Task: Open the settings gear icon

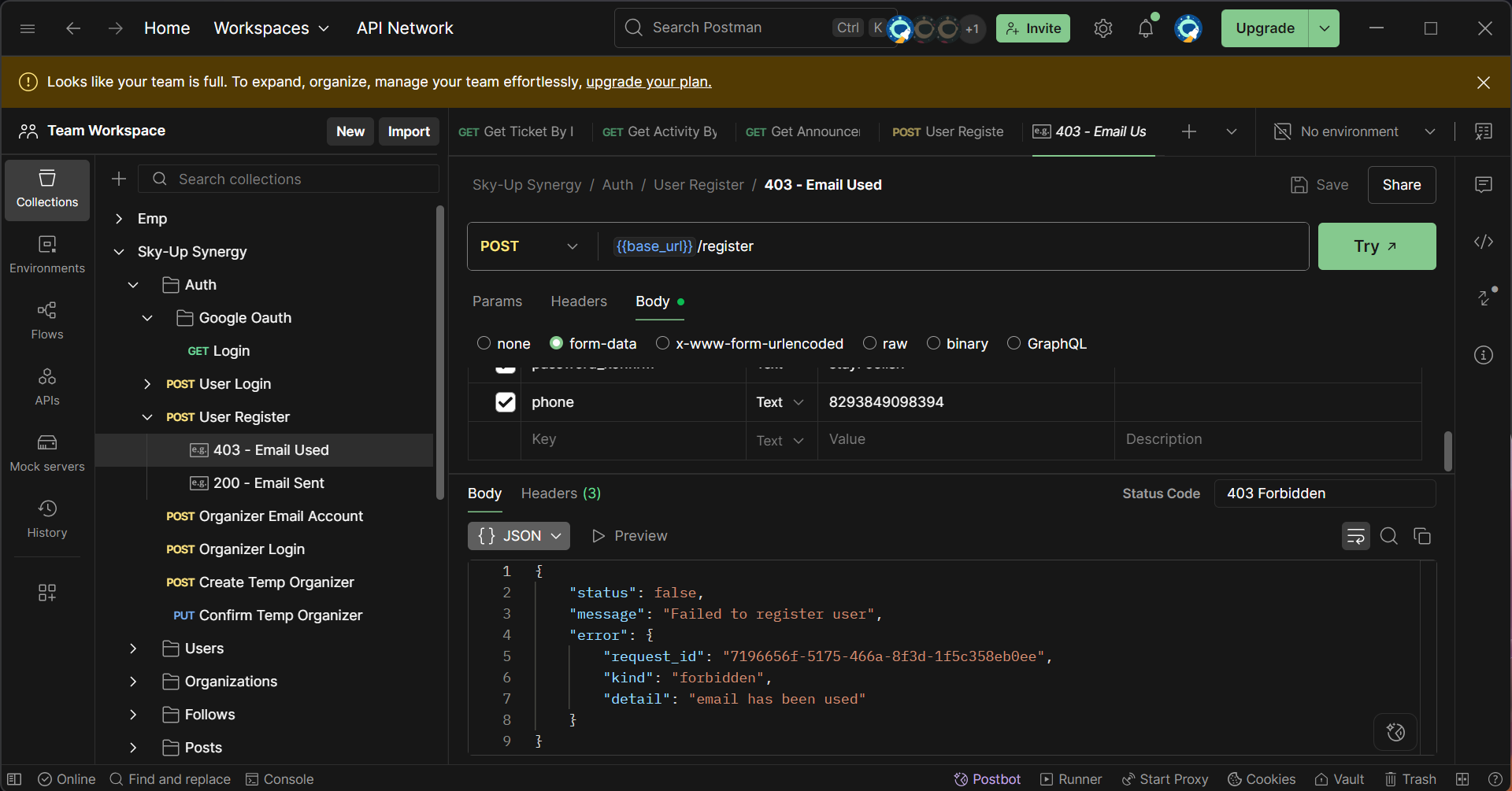Action: coord(1103,28)
